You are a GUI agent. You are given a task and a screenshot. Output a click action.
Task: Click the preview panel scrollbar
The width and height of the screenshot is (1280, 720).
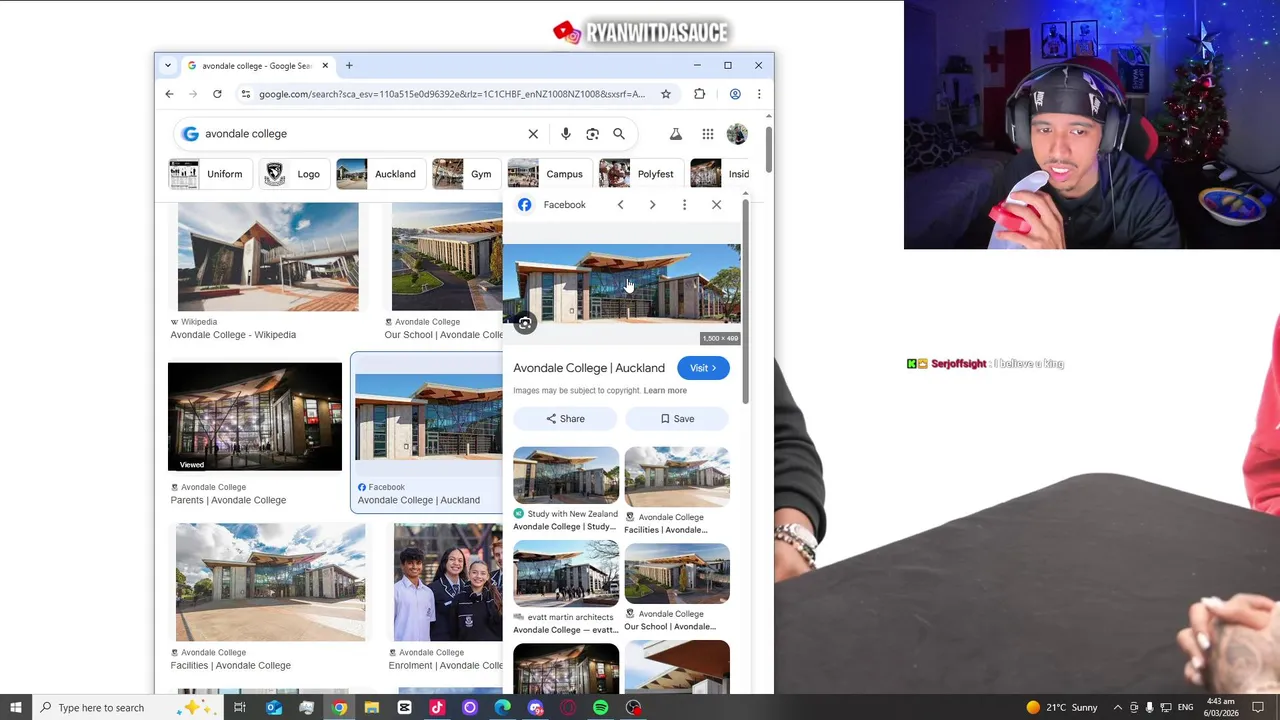pos(745,300)
